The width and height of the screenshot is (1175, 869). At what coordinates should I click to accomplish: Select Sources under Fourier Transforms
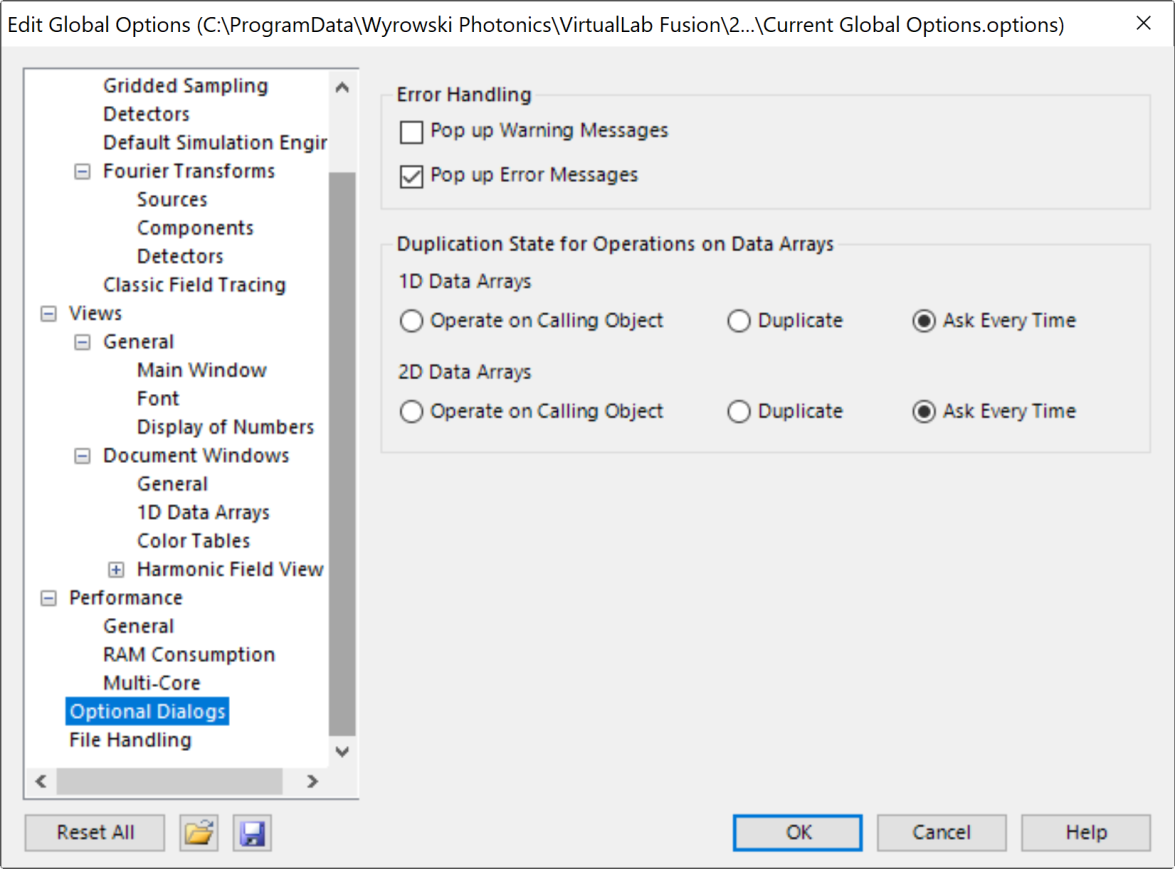[172, 199]
